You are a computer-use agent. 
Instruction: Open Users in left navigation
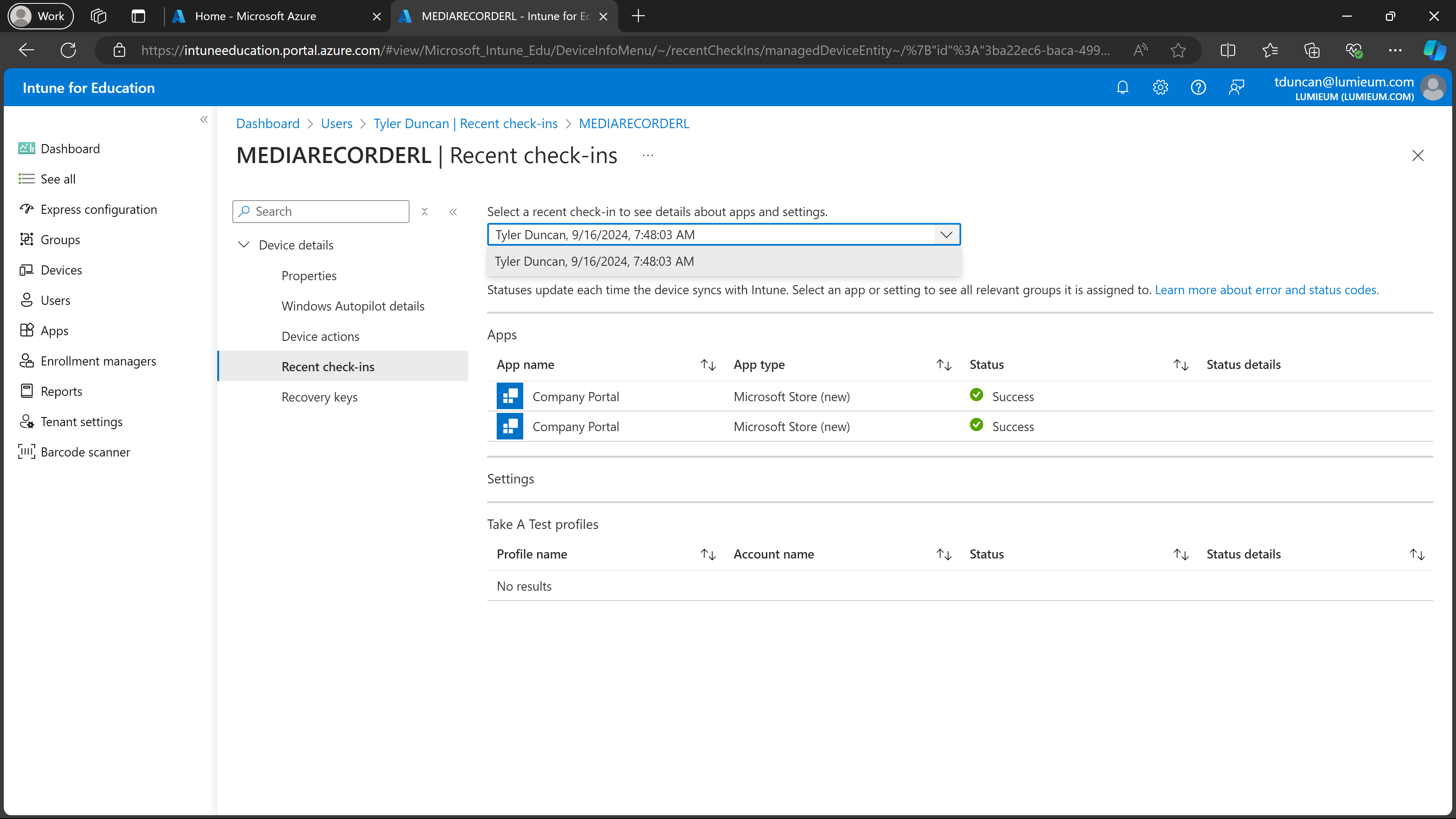tap(55, 301)
